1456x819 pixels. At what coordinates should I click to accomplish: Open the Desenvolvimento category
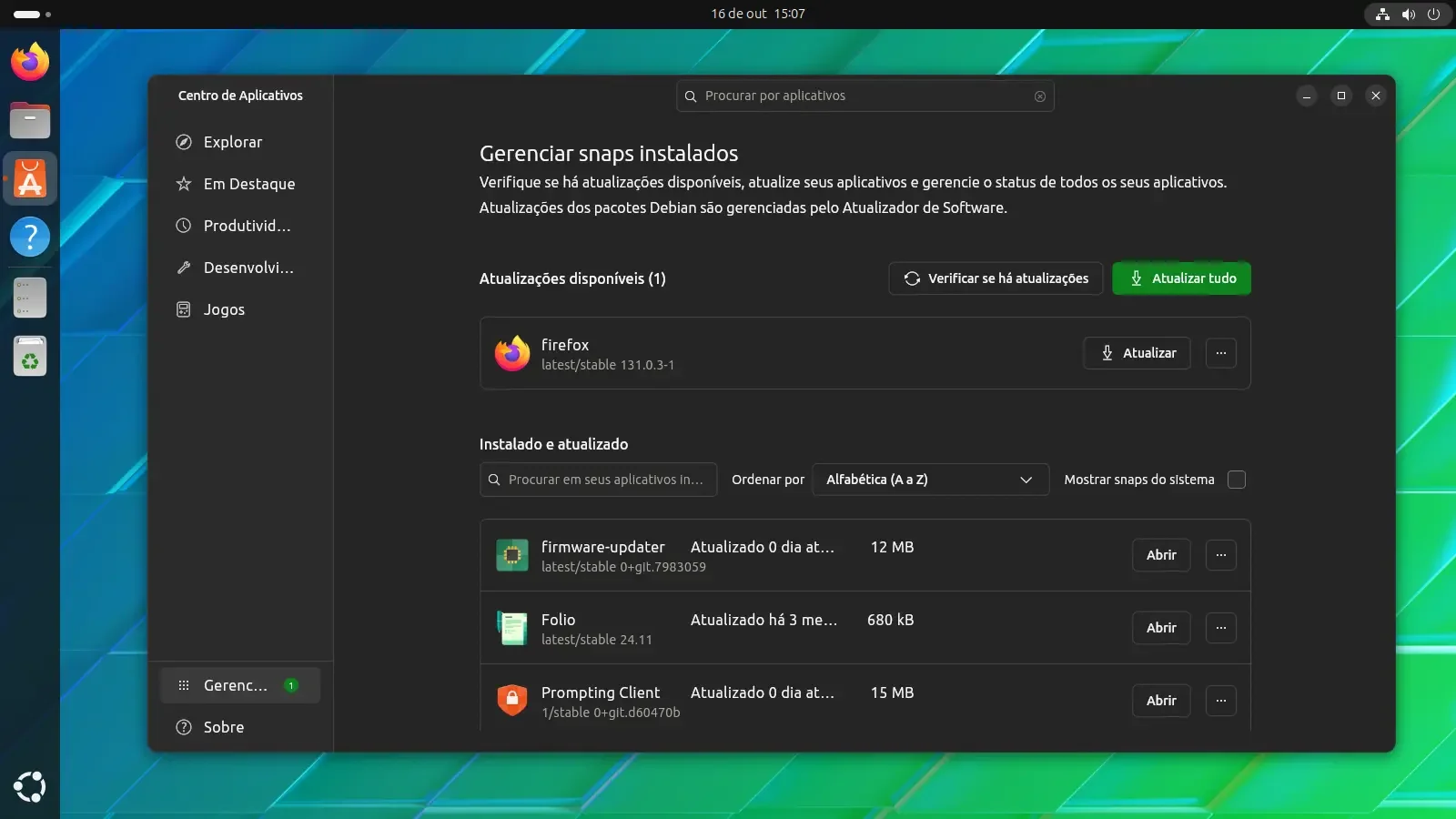click(x=240, y=268)
